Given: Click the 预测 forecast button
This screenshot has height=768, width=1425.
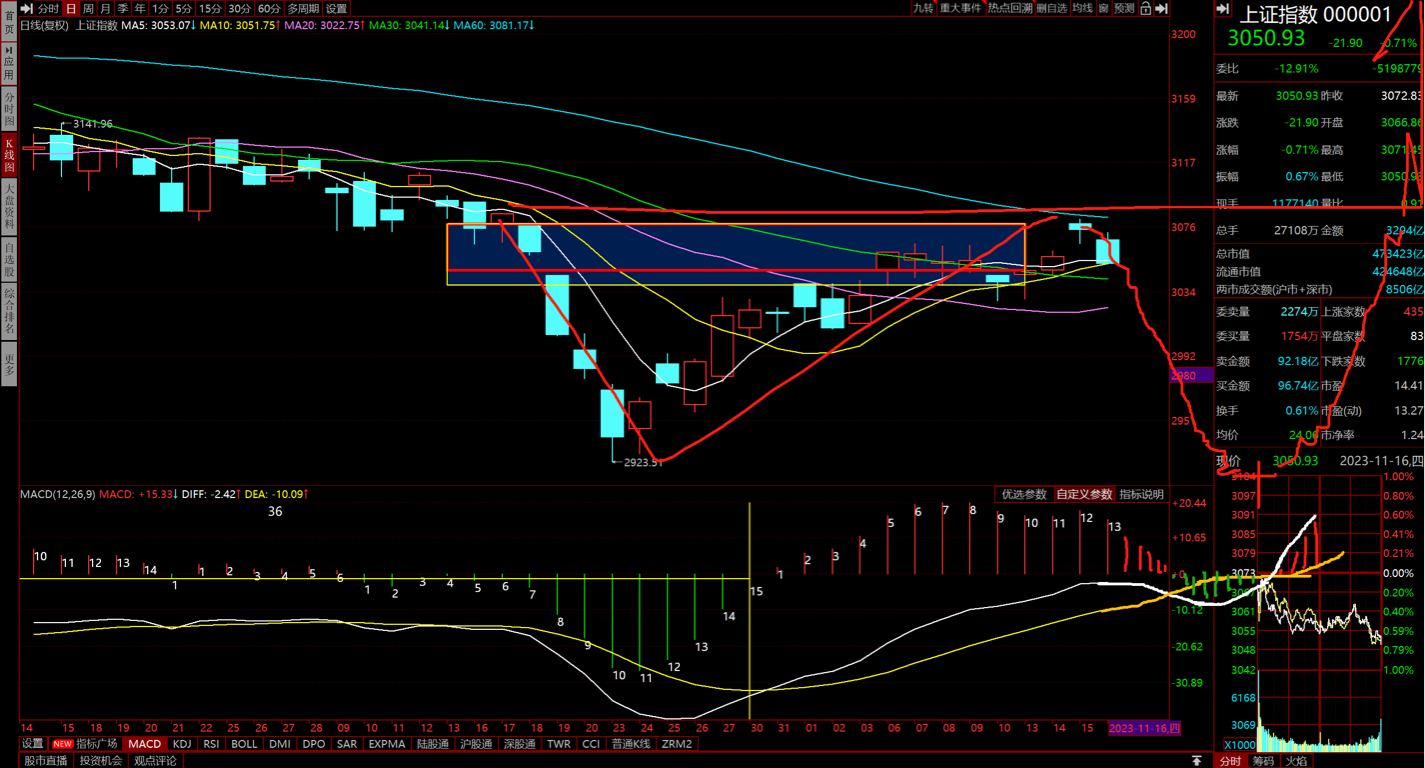Looking at the screenshot, I should coord(1124,8).
